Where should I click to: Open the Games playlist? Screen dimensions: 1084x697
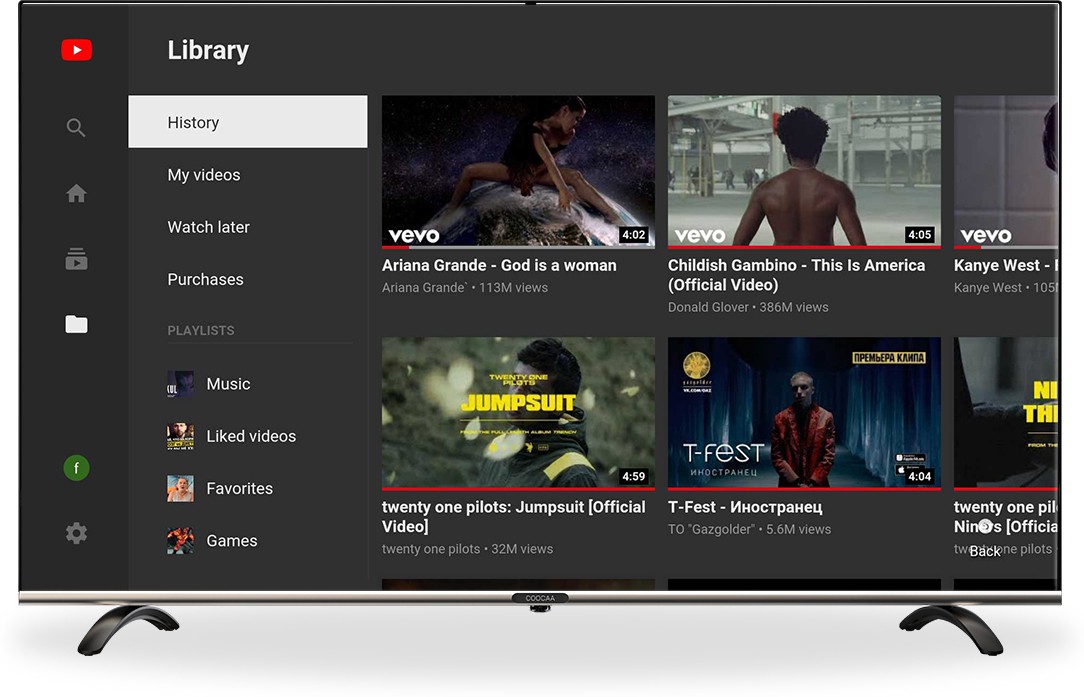[231, 540]
